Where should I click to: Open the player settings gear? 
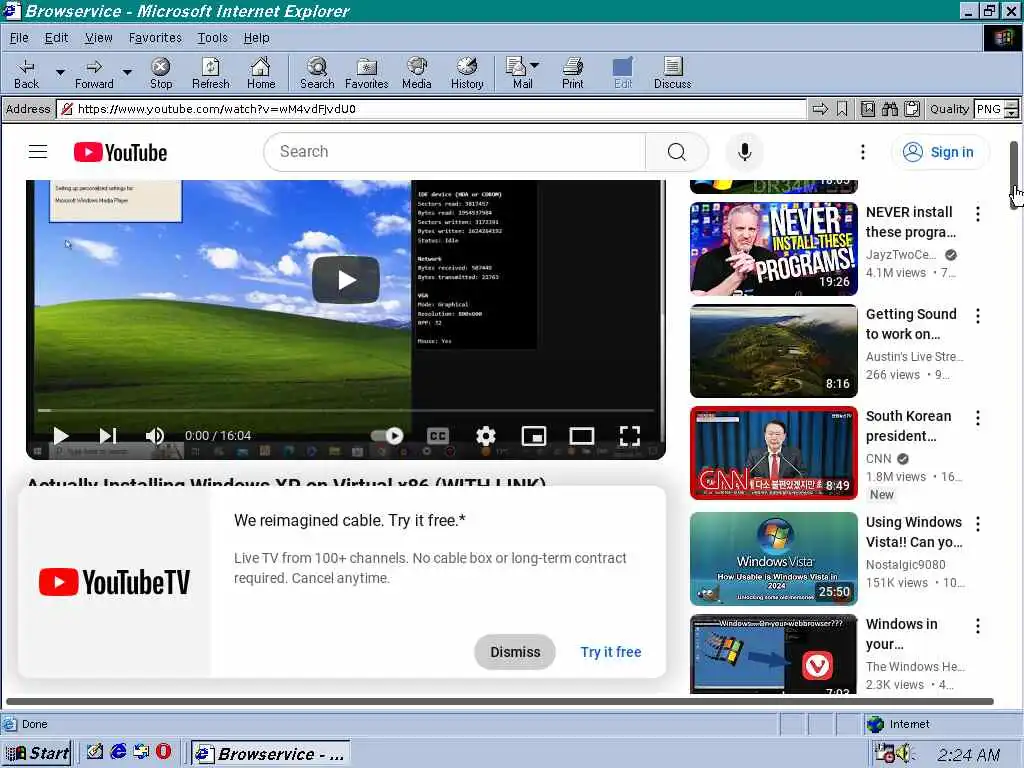pos(486,436)
